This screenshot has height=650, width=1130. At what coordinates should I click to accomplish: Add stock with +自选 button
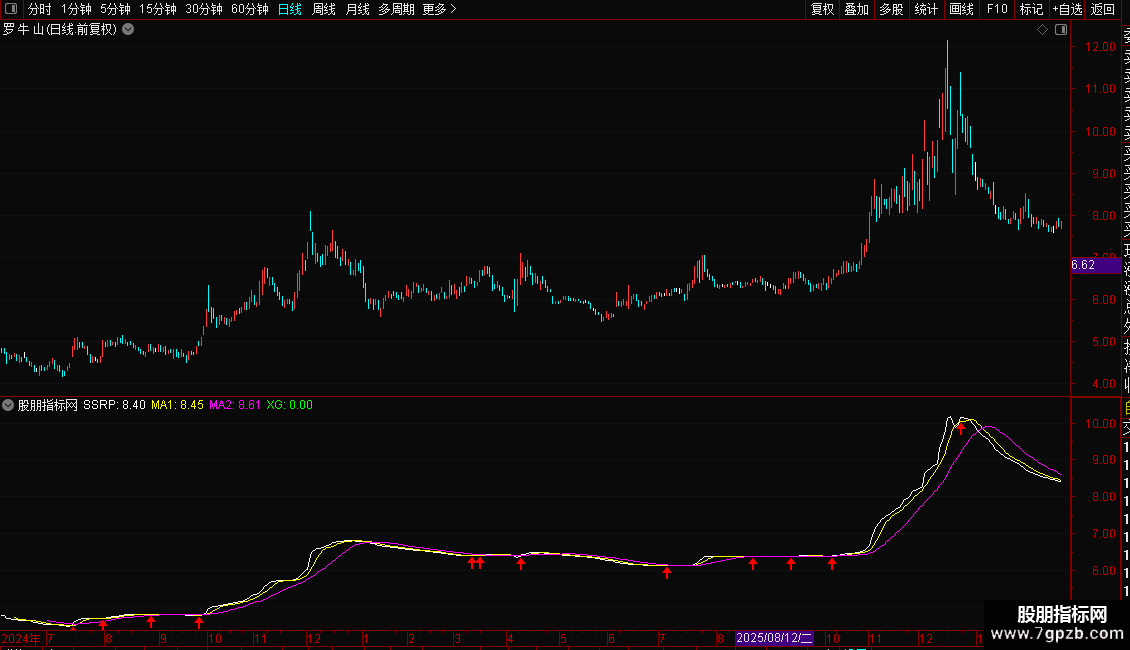point(1067,9)
